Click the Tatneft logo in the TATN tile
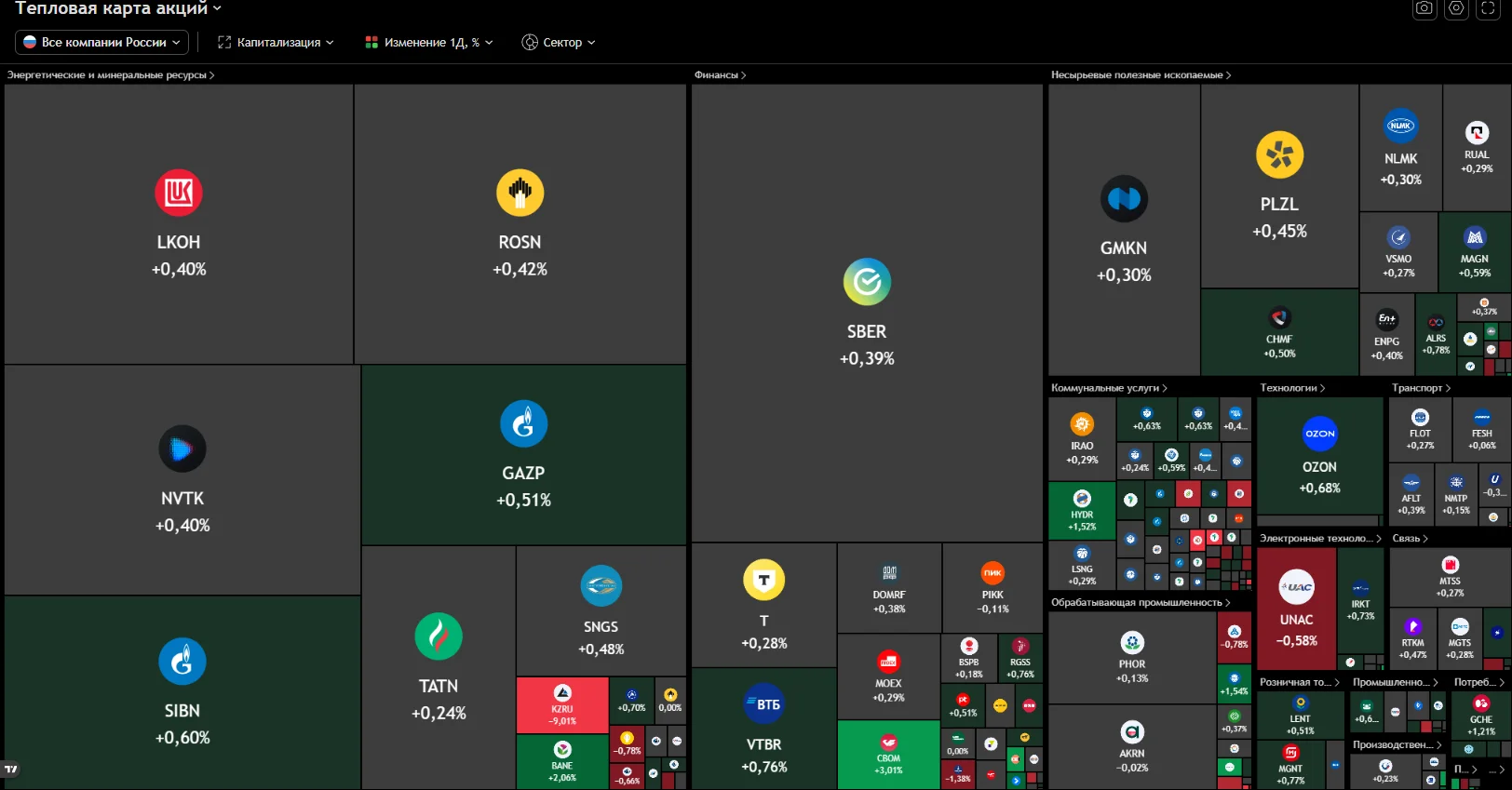This screenshot has width=1512, height=790. coord(439,636)
